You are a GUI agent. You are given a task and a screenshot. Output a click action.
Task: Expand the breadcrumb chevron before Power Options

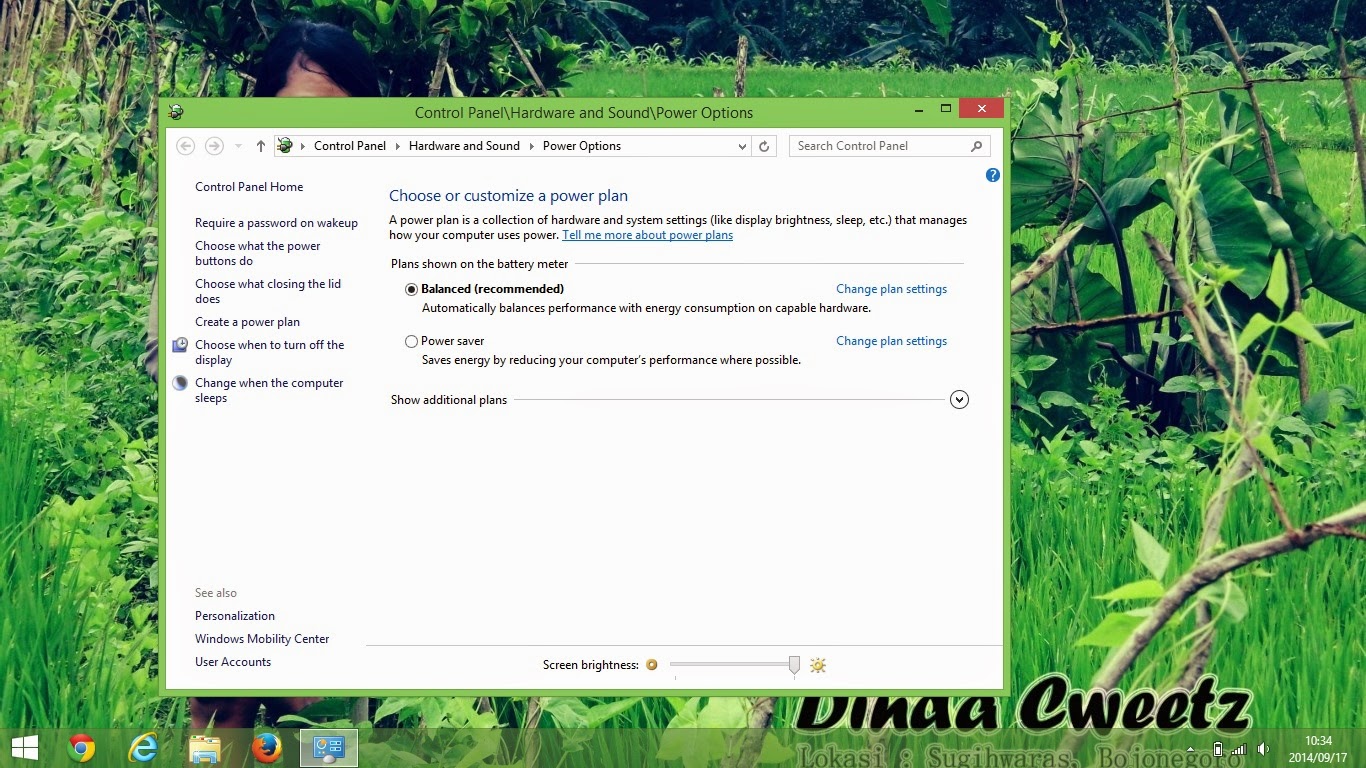[531, 146]
